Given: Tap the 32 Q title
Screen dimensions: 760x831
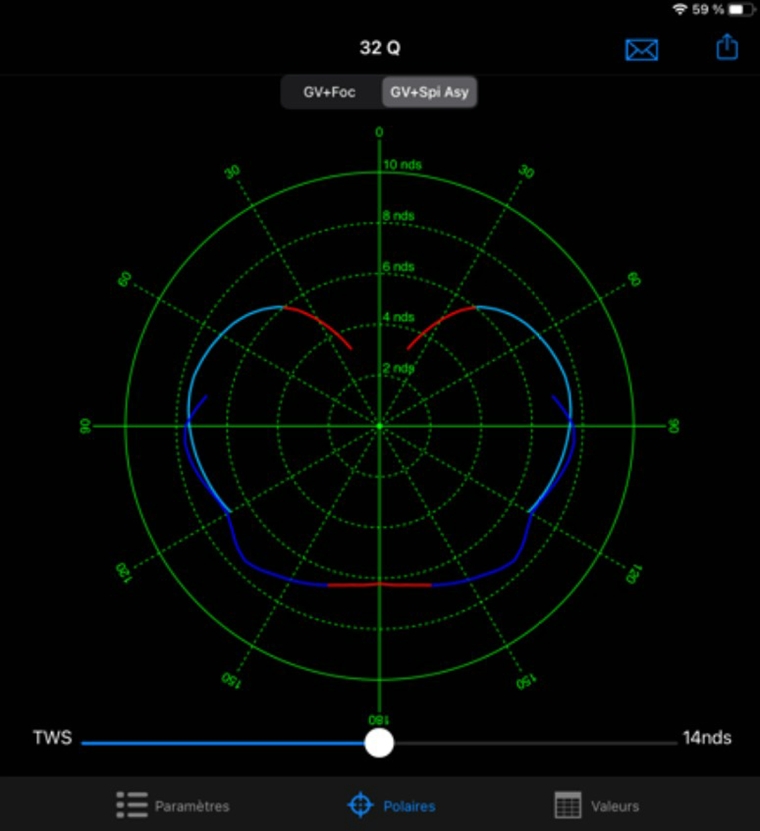Looking at the screenshot, I should pyautogui.click(x=380, y=48).
